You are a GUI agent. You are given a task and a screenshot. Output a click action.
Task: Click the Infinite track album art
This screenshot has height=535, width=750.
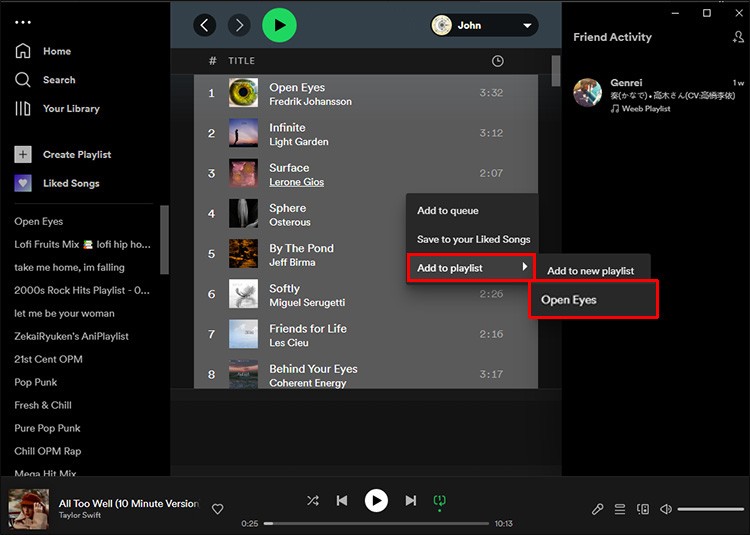pyautogui.click(x=243, y=133)
